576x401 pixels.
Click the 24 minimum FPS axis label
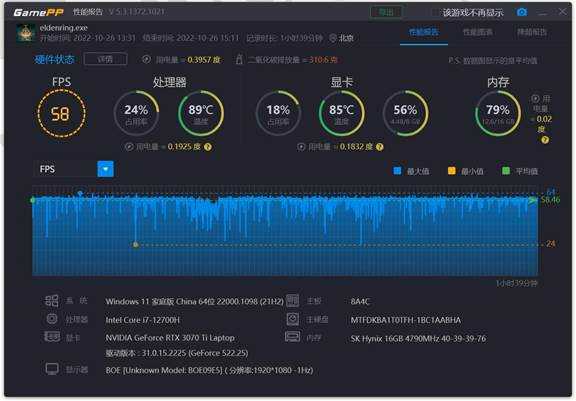coord(550,244)
